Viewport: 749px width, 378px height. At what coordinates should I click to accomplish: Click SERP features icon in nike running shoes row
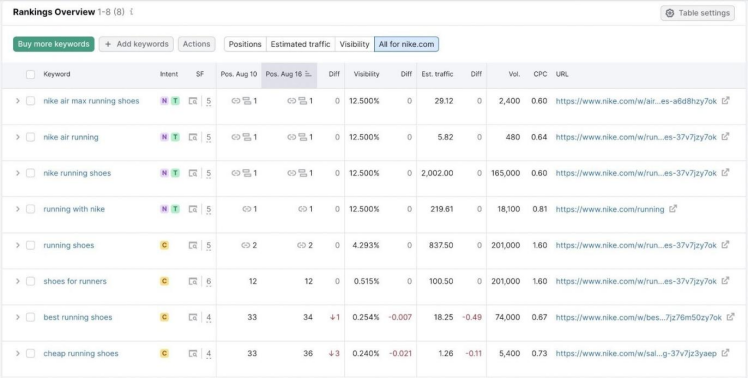pyautogui.click(x=193, y=173)
